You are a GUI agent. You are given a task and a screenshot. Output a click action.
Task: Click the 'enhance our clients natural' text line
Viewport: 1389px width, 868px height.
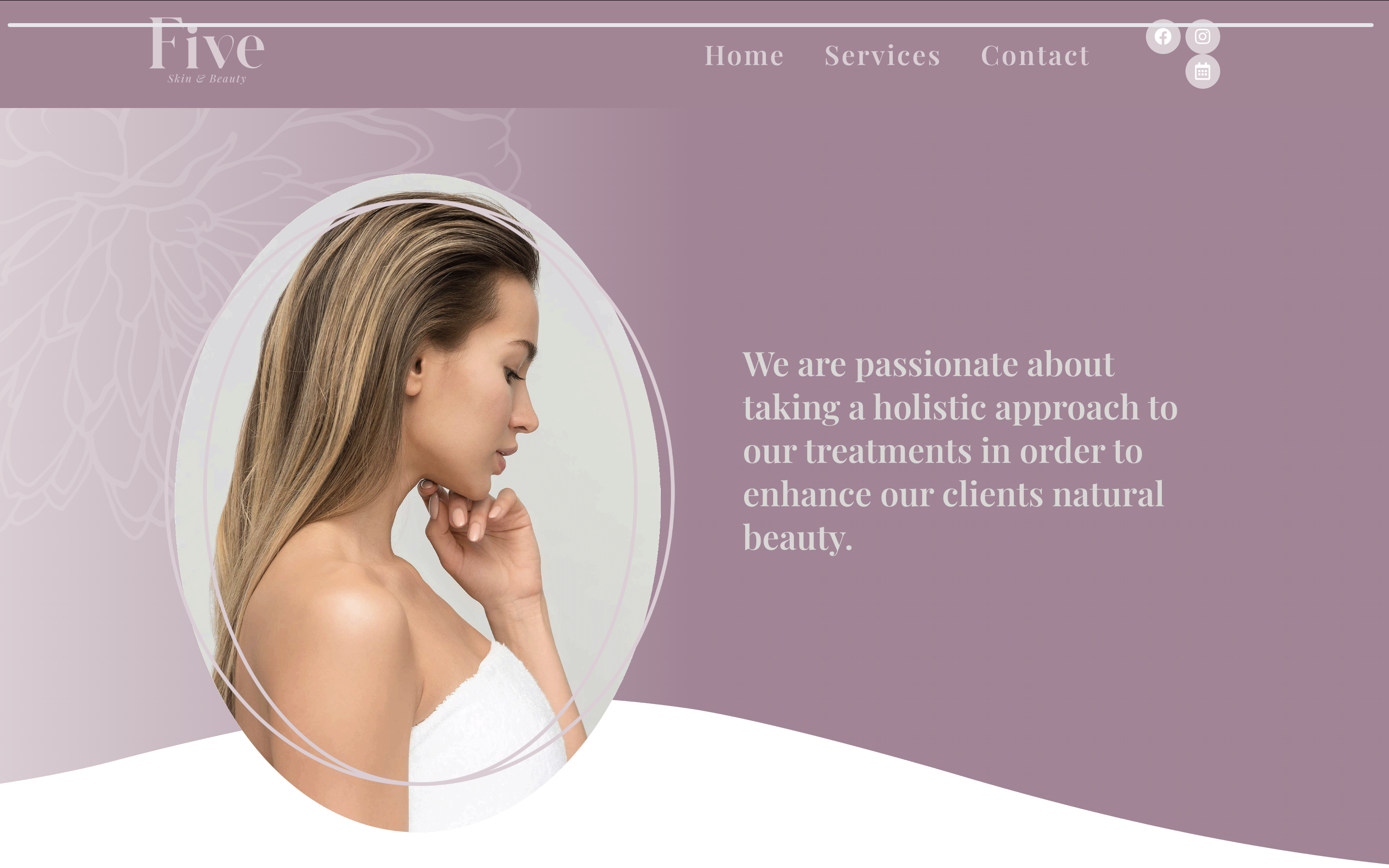click(x=953, y=494)
